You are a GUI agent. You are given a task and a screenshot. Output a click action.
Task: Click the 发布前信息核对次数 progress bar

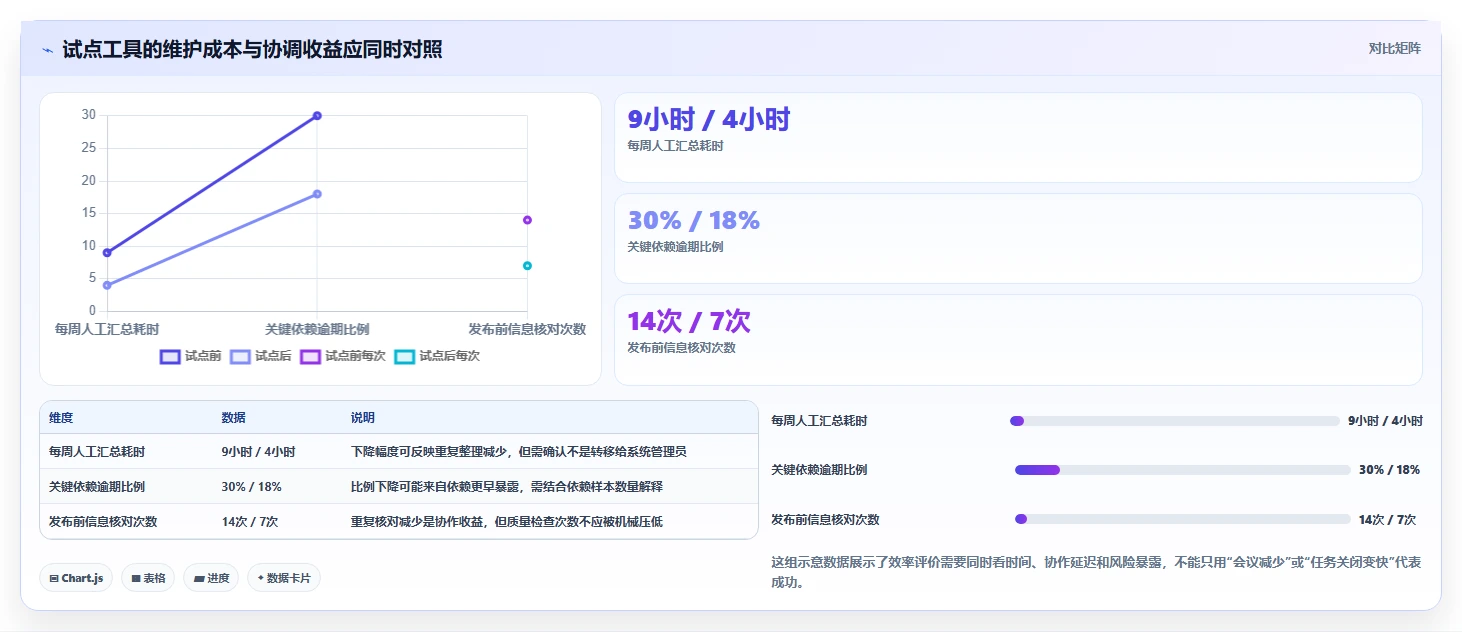[1182, 519]
